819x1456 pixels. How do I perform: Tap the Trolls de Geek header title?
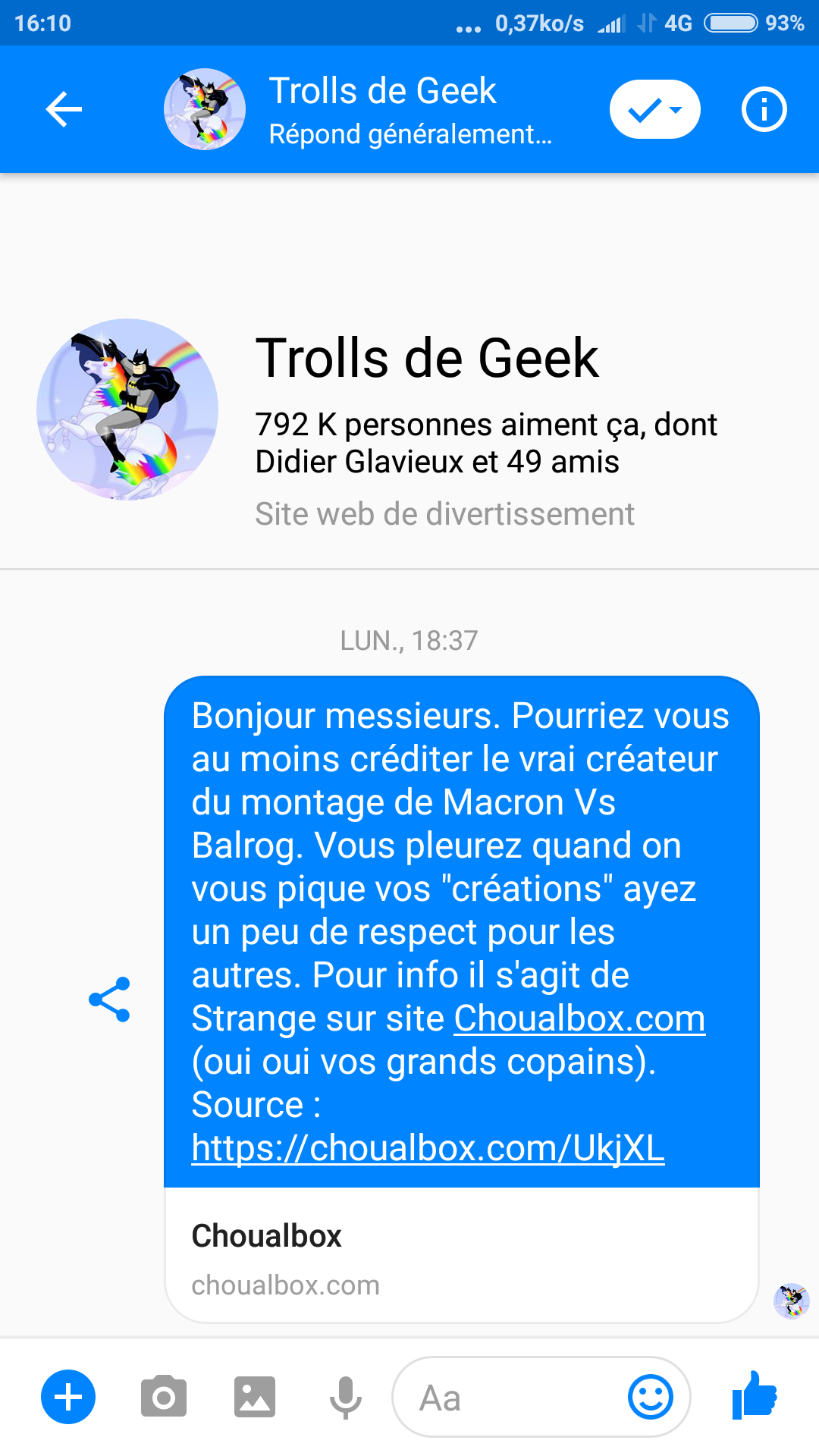point(382,91)
